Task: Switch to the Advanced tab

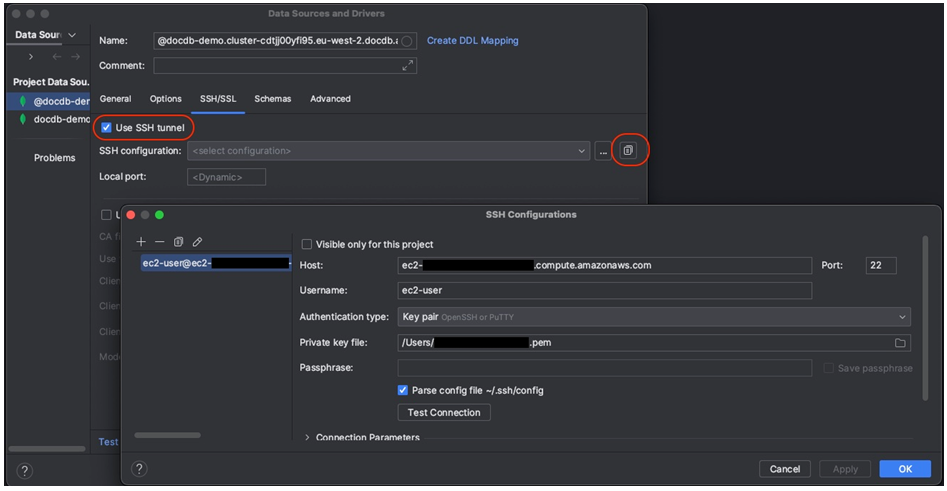Action: point(330,99)
